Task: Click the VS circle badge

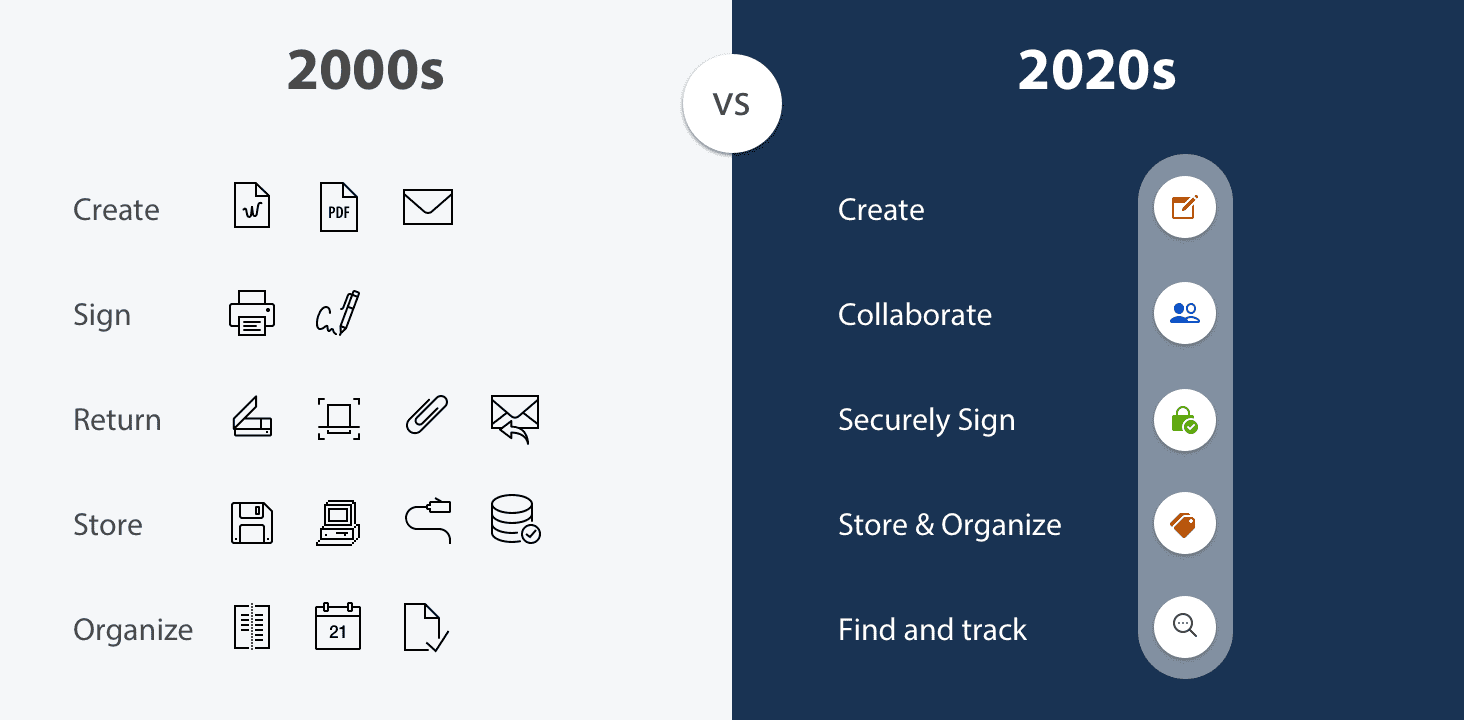Action: (732, 104)
